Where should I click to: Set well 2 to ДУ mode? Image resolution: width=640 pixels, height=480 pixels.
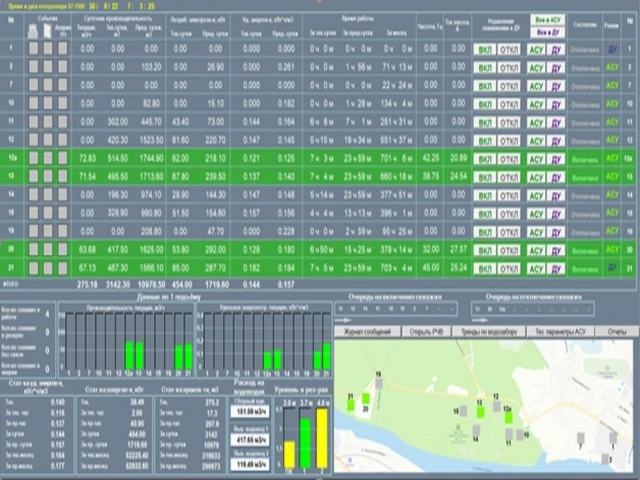point(556,68)
